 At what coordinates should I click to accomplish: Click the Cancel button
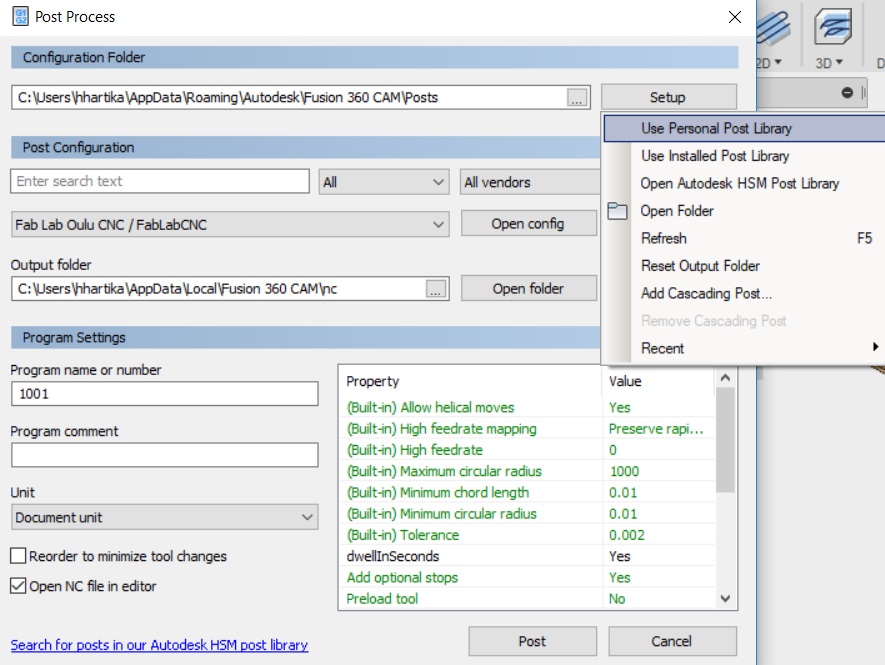coord(672,641)
